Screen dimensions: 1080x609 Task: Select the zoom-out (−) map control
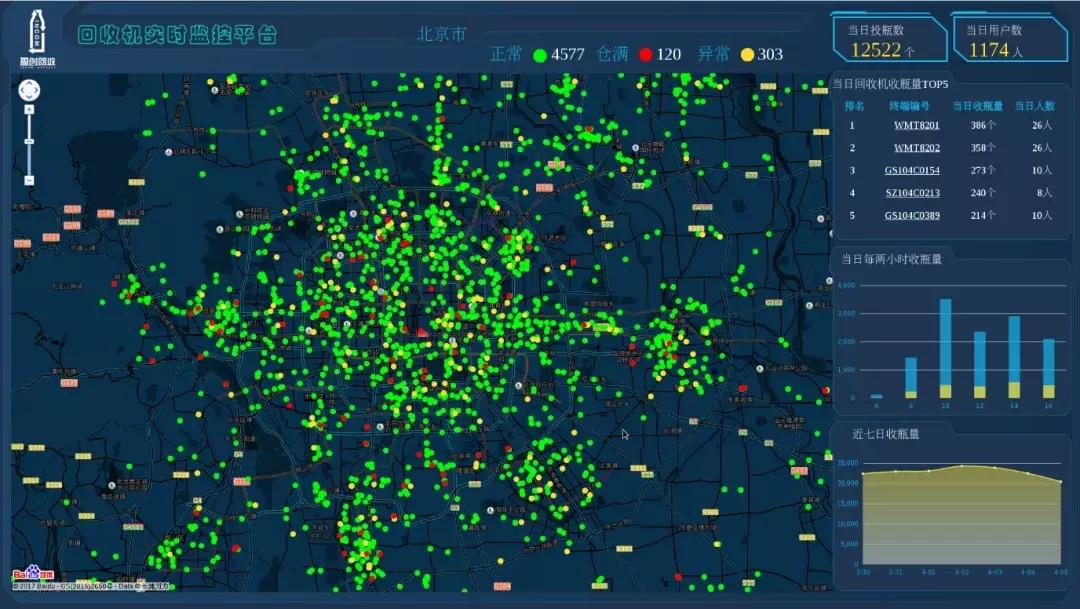coord(29,179)
